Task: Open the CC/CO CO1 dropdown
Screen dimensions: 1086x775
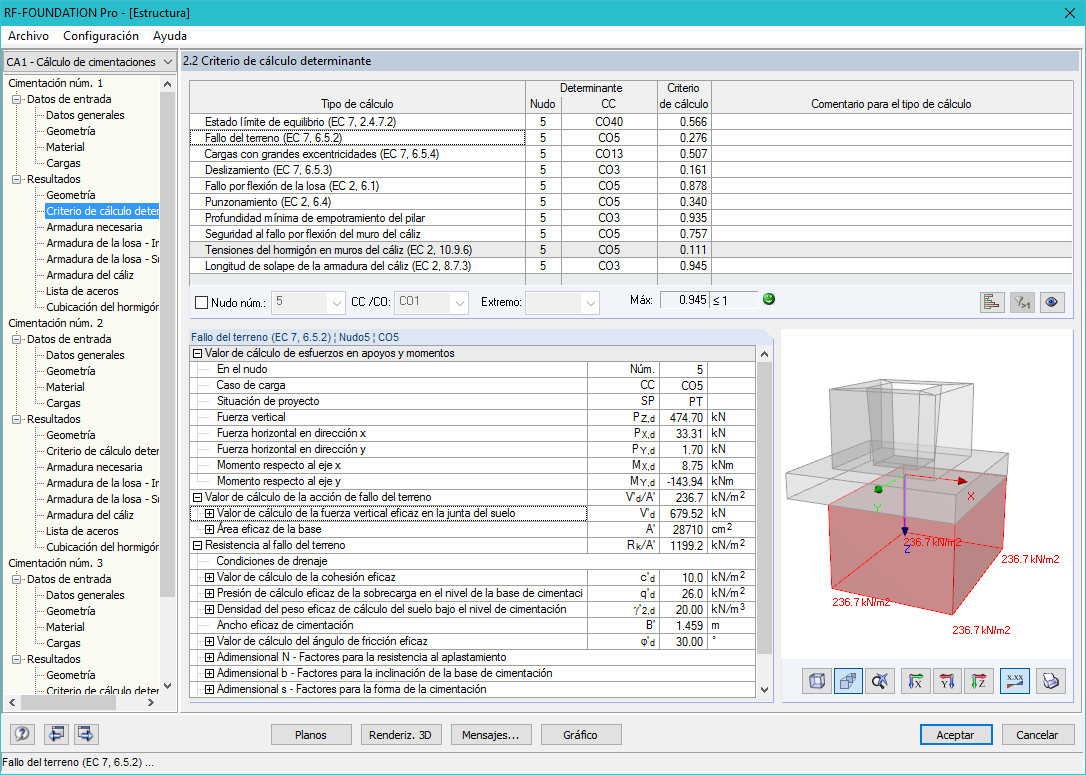Action: point(459,303)
